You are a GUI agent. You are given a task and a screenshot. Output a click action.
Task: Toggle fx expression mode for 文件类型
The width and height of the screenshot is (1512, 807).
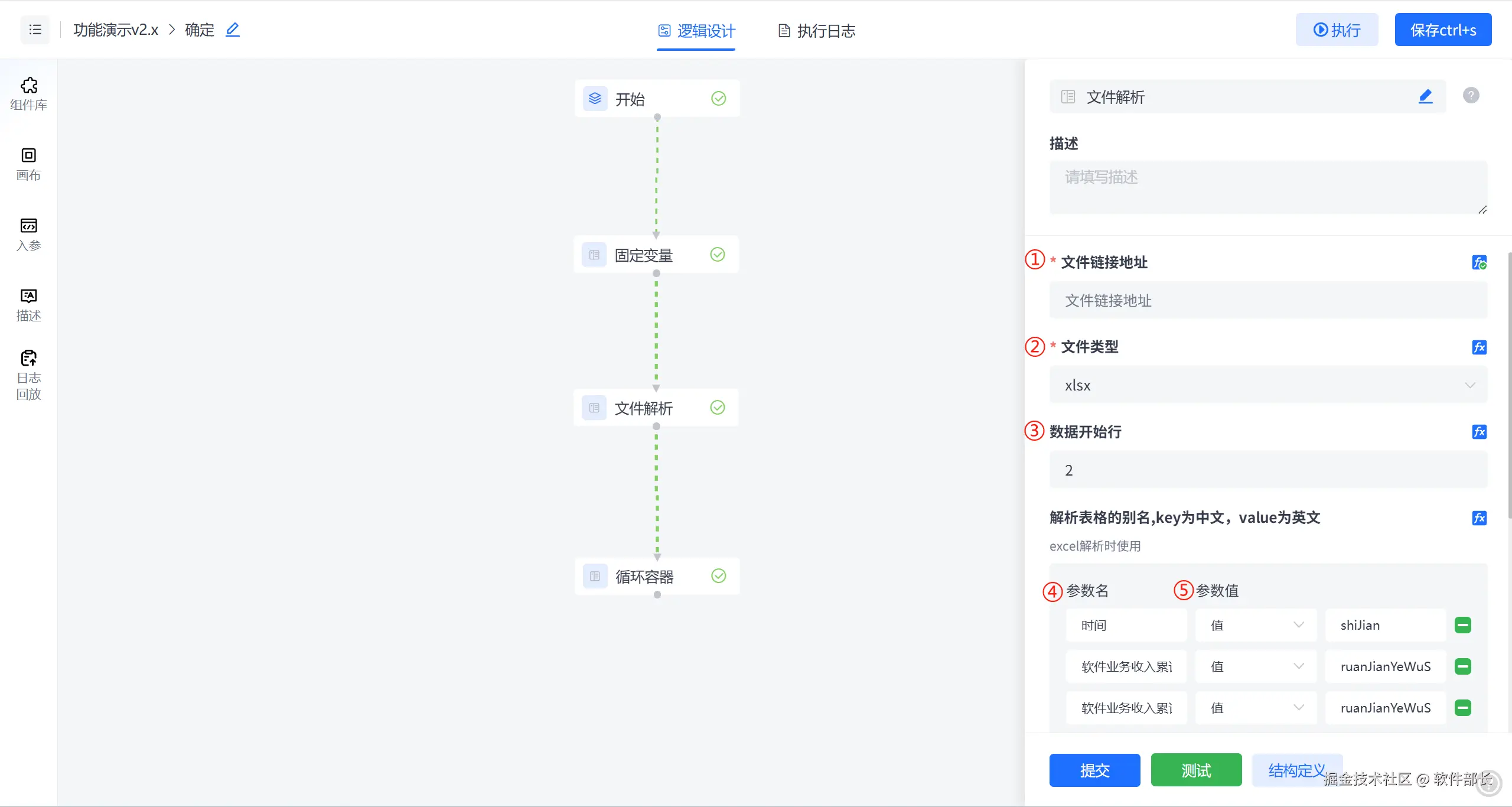point(1479,347)
